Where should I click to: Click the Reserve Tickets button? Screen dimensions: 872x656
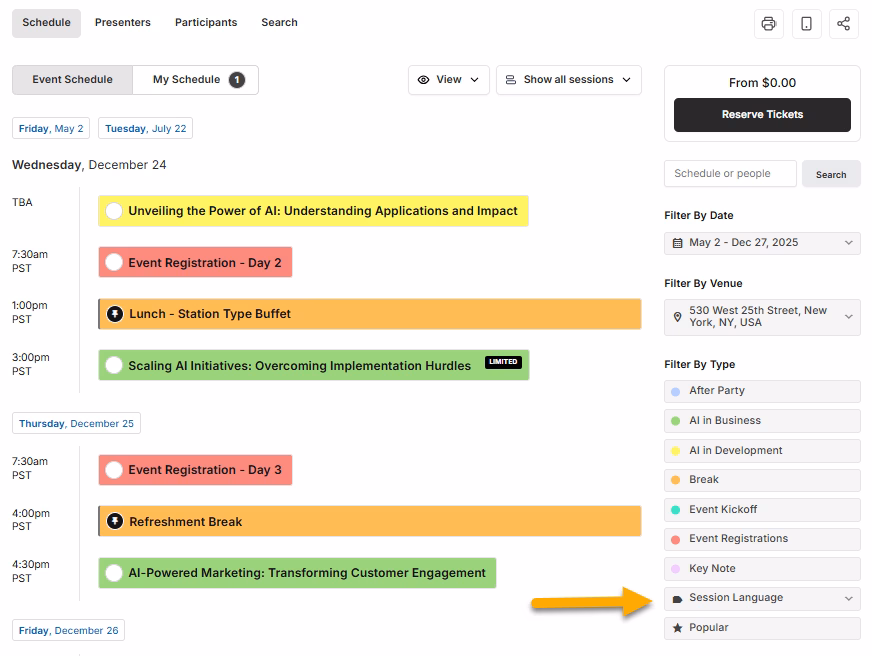pos(761,115)
